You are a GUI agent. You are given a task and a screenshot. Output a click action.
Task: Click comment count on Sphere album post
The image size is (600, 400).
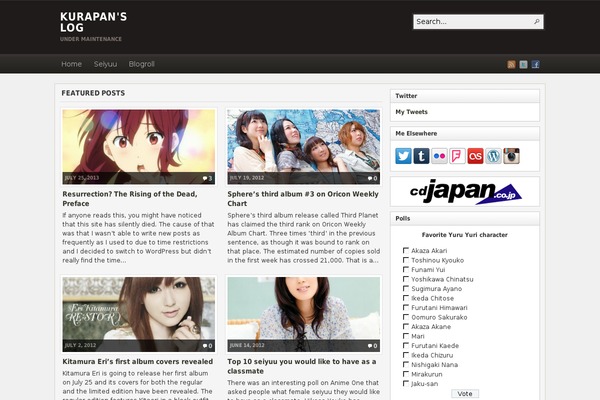tap(372, 178)
